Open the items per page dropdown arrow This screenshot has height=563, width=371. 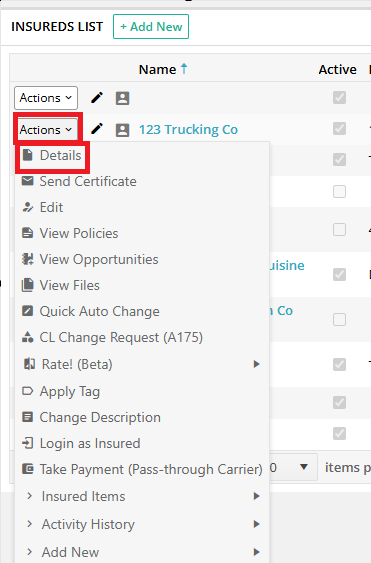(x=304, y=467)
